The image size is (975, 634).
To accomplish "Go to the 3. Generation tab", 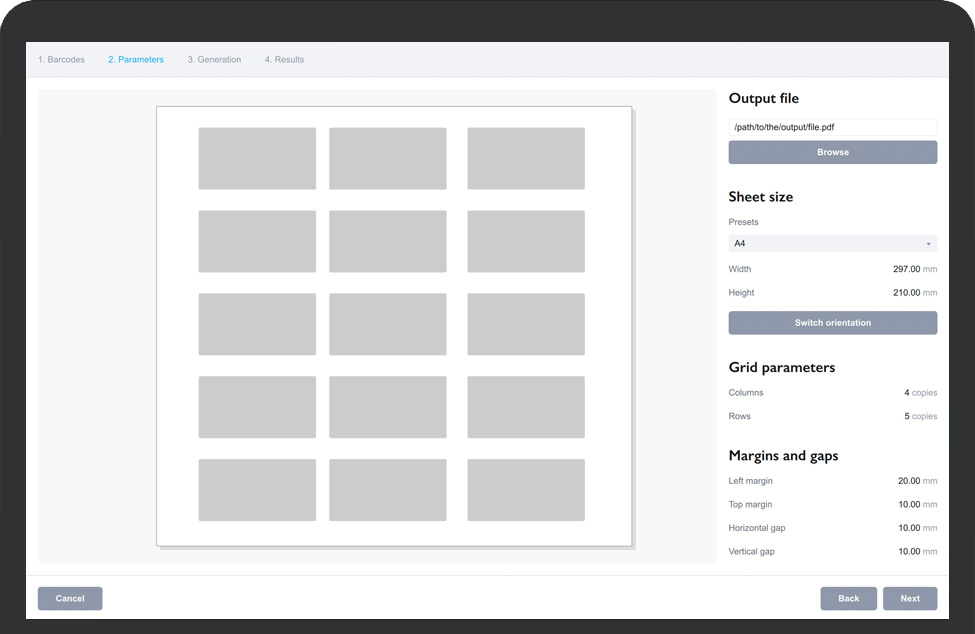I will pyautogui.click(x=214, y=60).
